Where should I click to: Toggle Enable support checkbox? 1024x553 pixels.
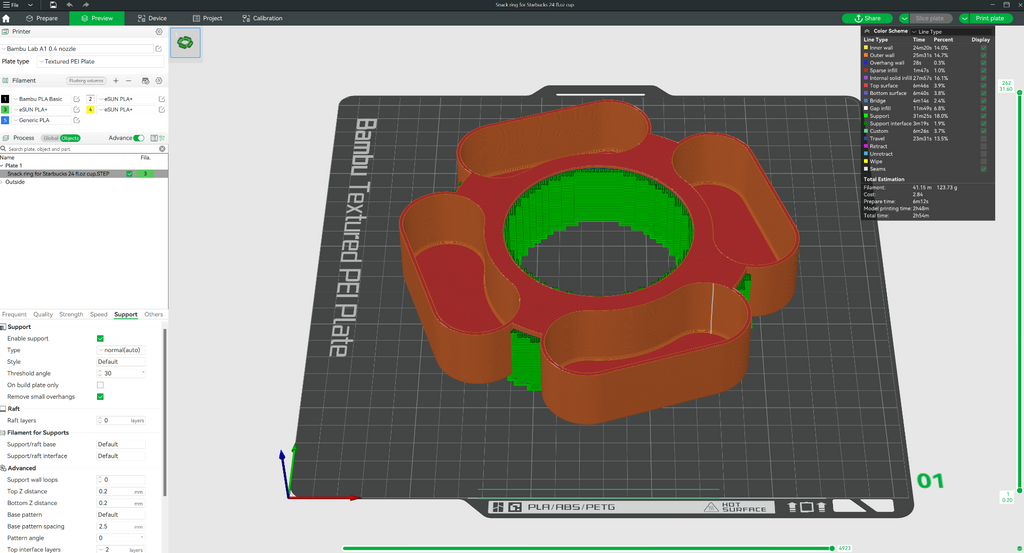(100, 338)
